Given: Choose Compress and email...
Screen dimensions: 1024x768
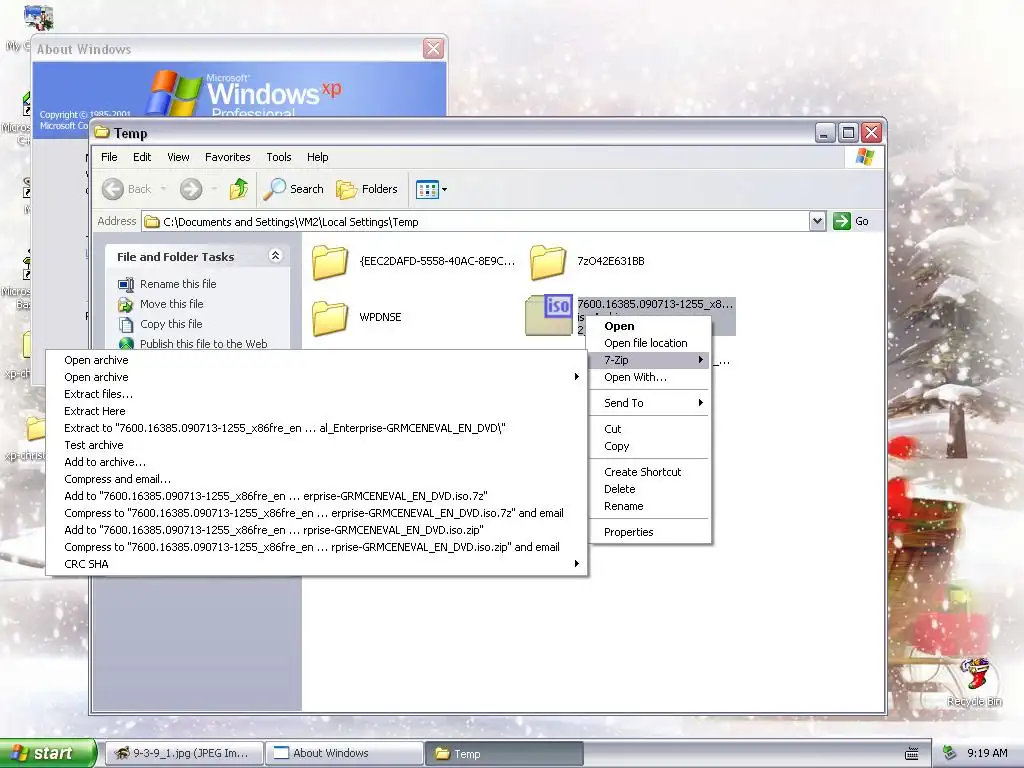Looking at the screenshot, I should tap(316, 479).
